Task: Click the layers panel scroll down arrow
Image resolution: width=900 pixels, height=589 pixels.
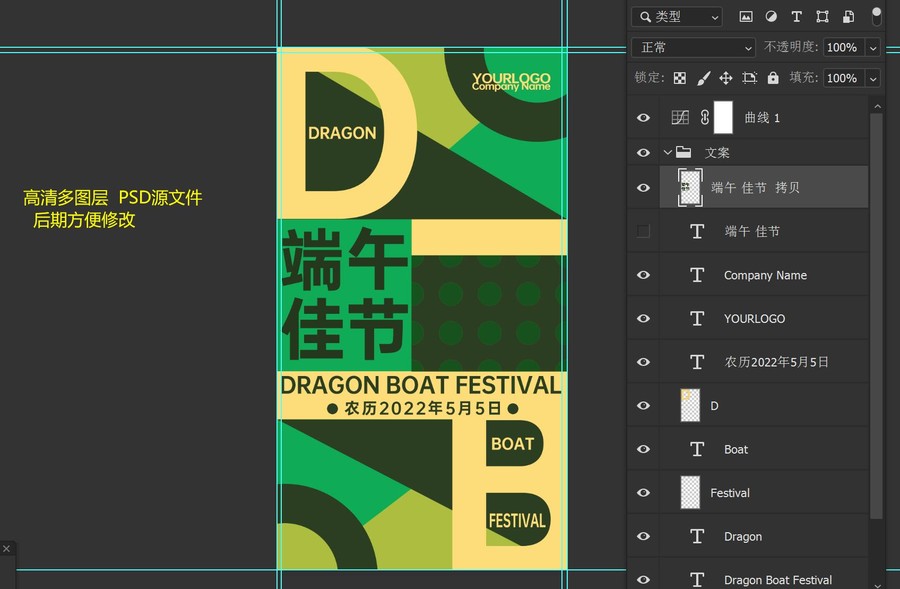Action: pyautogui.click(x=876, y=584)
